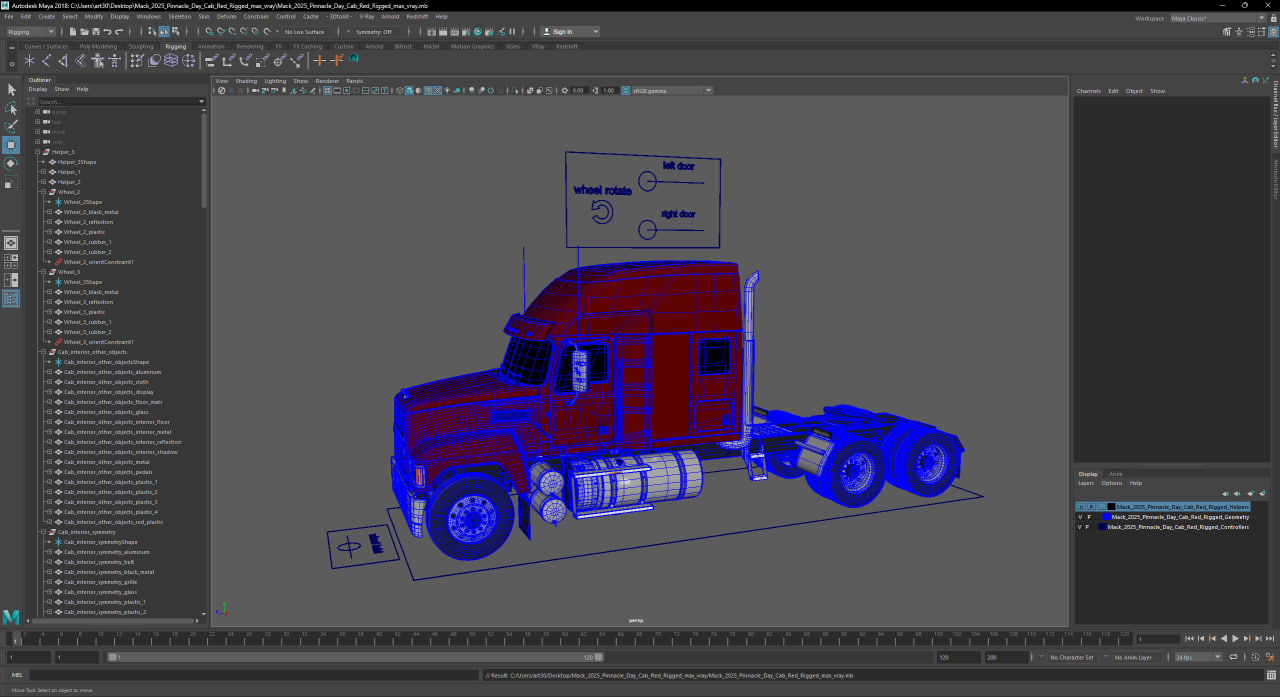Click single-pane layout icon in left sidebar
Screen dimensions: 1280x697
point(11,242)
